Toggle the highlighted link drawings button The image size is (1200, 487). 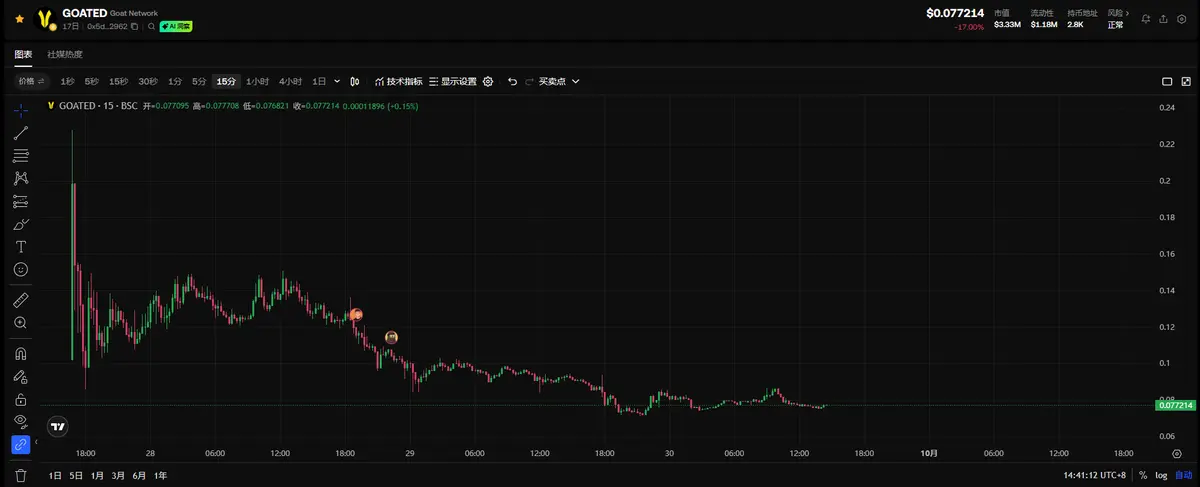pos(21,444)
